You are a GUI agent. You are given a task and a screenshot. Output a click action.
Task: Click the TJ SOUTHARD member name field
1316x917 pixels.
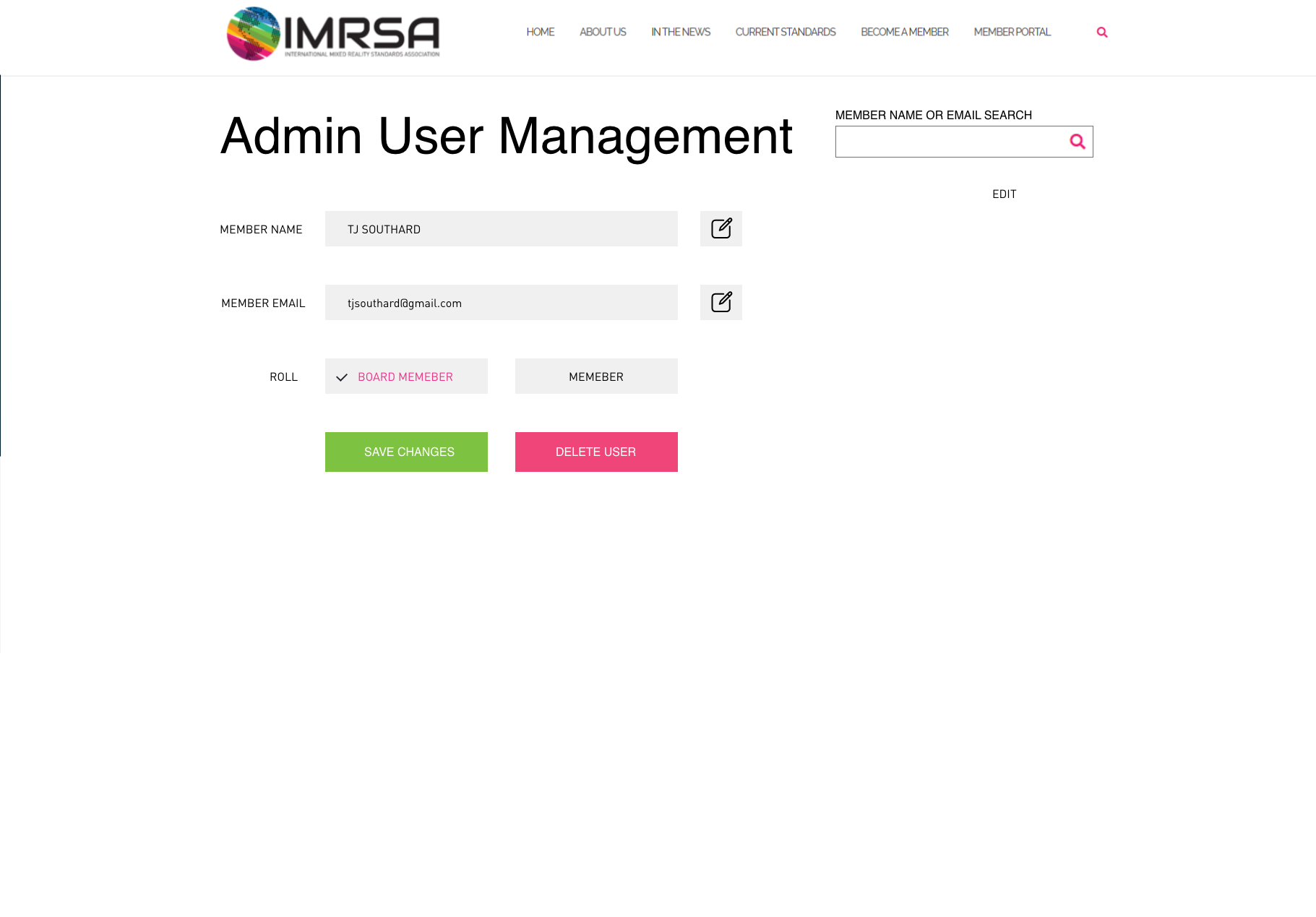coord(501,229)
